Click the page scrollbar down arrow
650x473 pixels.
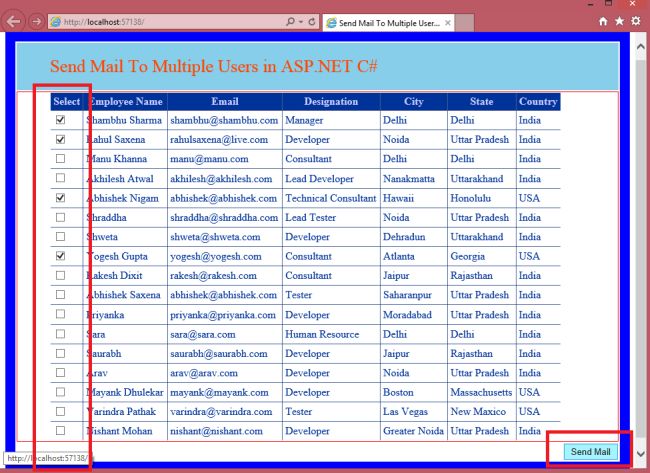coord(640,454)
